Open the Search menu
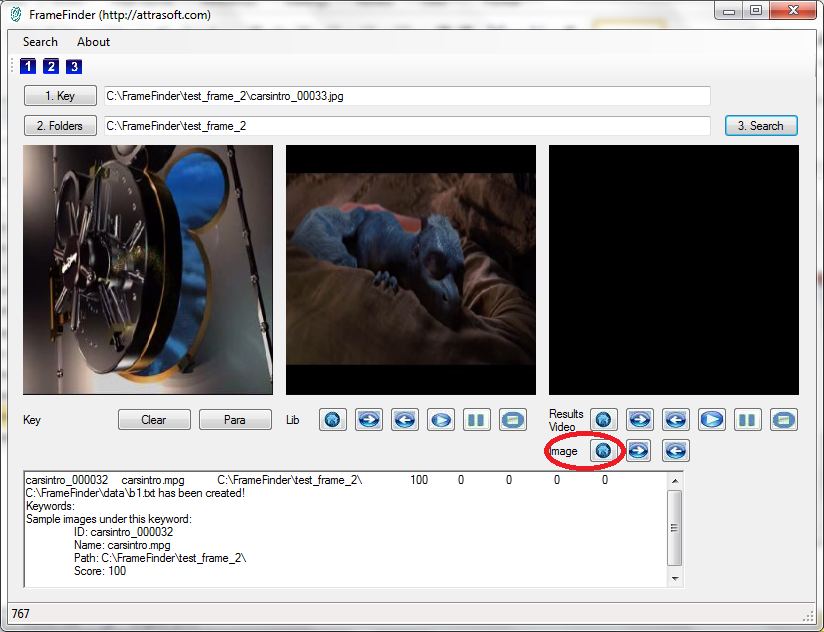The height and width of the screenshot is (632, 824). tap(40, 42)
